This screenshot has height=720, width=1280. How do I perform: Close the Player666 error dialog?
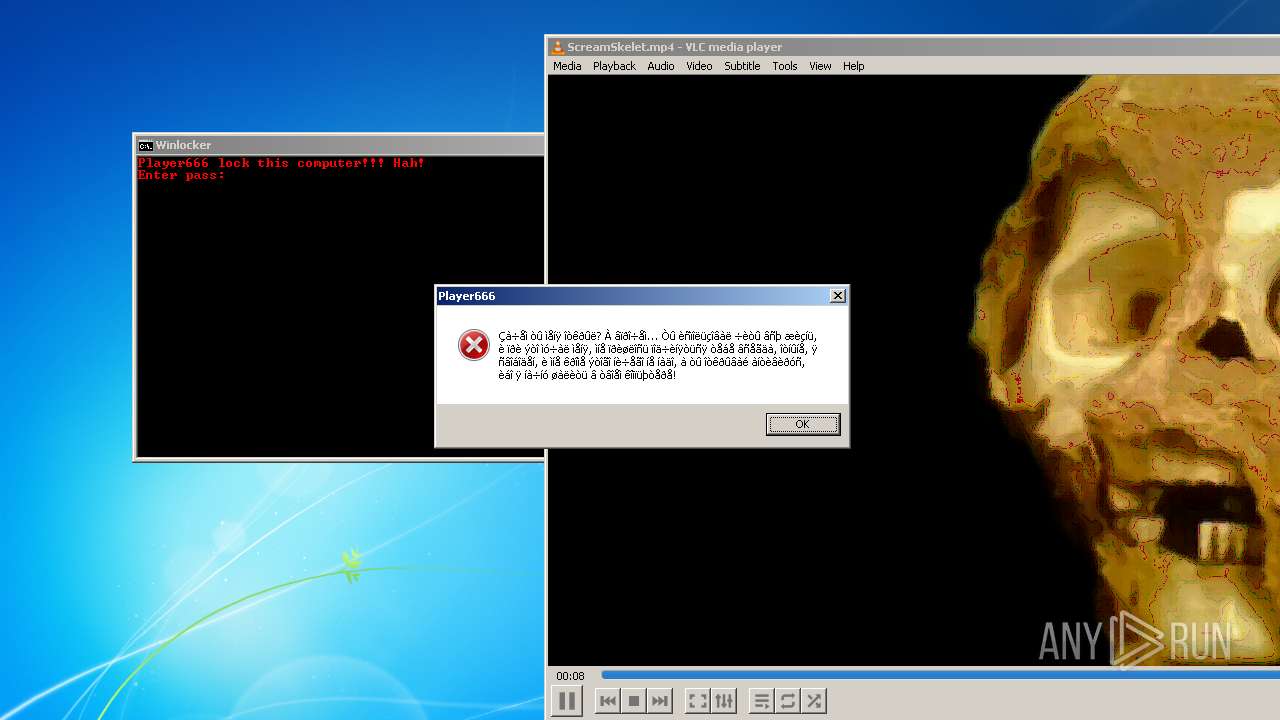[x=838, y=296]
